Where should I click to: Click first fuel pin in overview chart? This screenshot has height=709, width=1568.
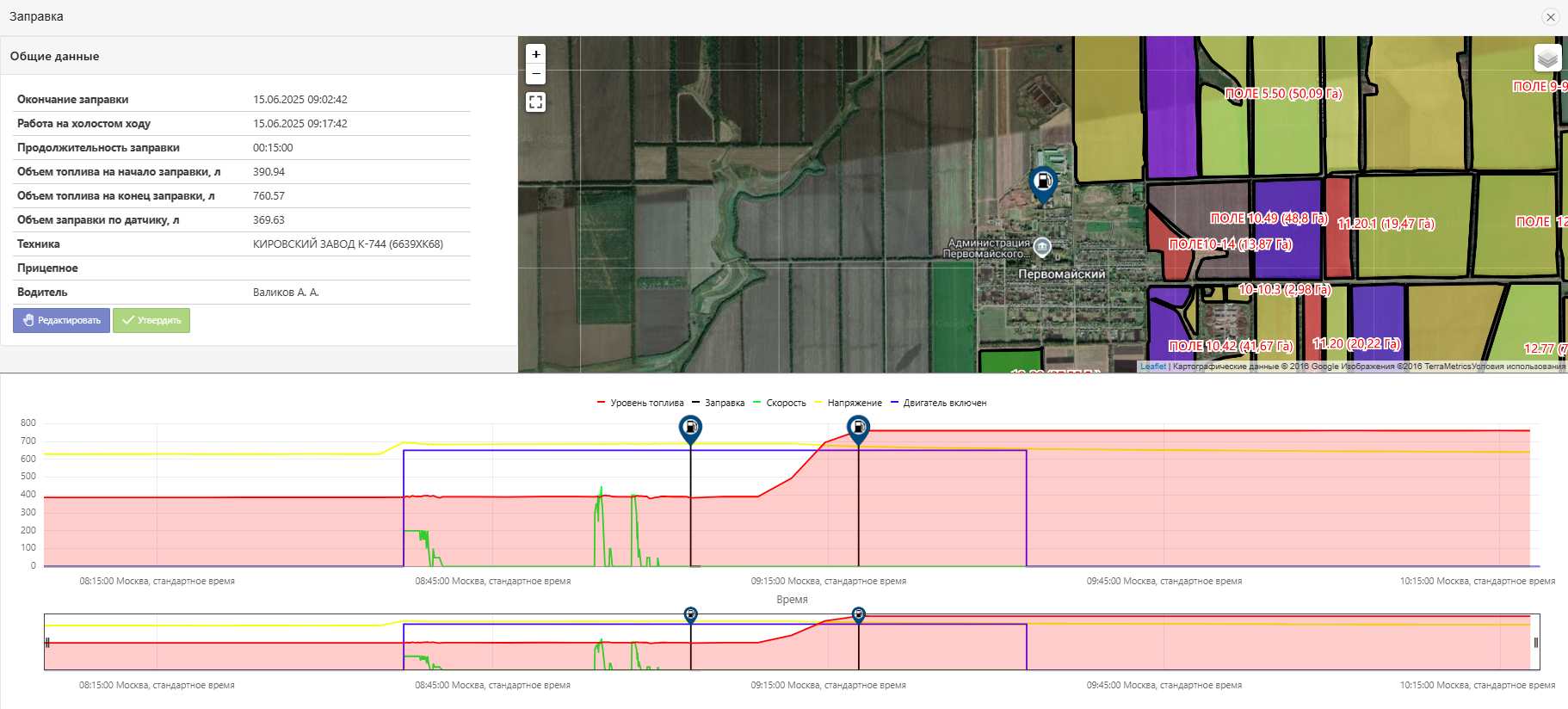690,614
